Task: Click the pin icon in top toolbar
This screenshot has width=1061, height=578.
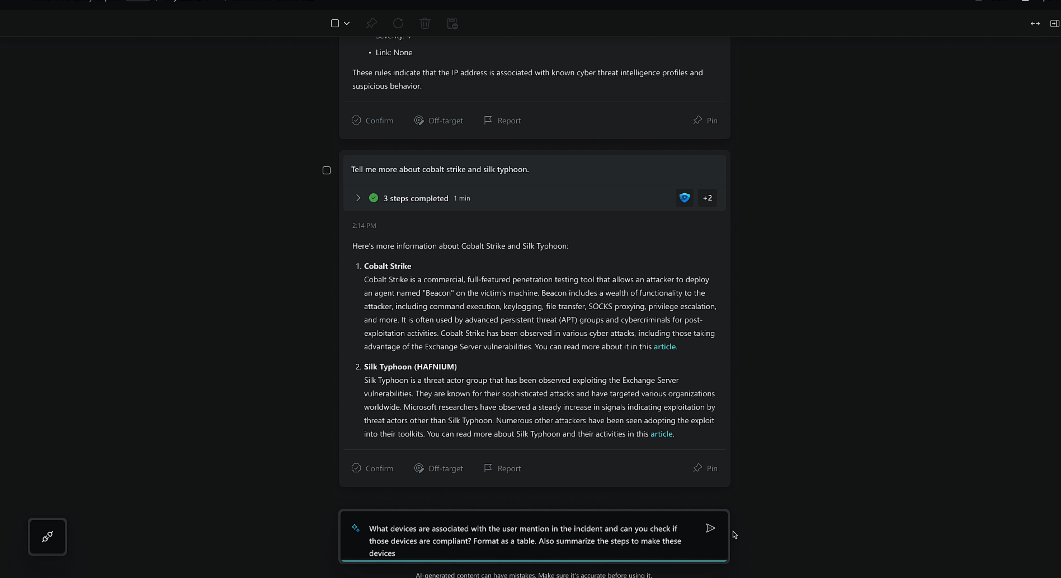Action: coord(371,23)
